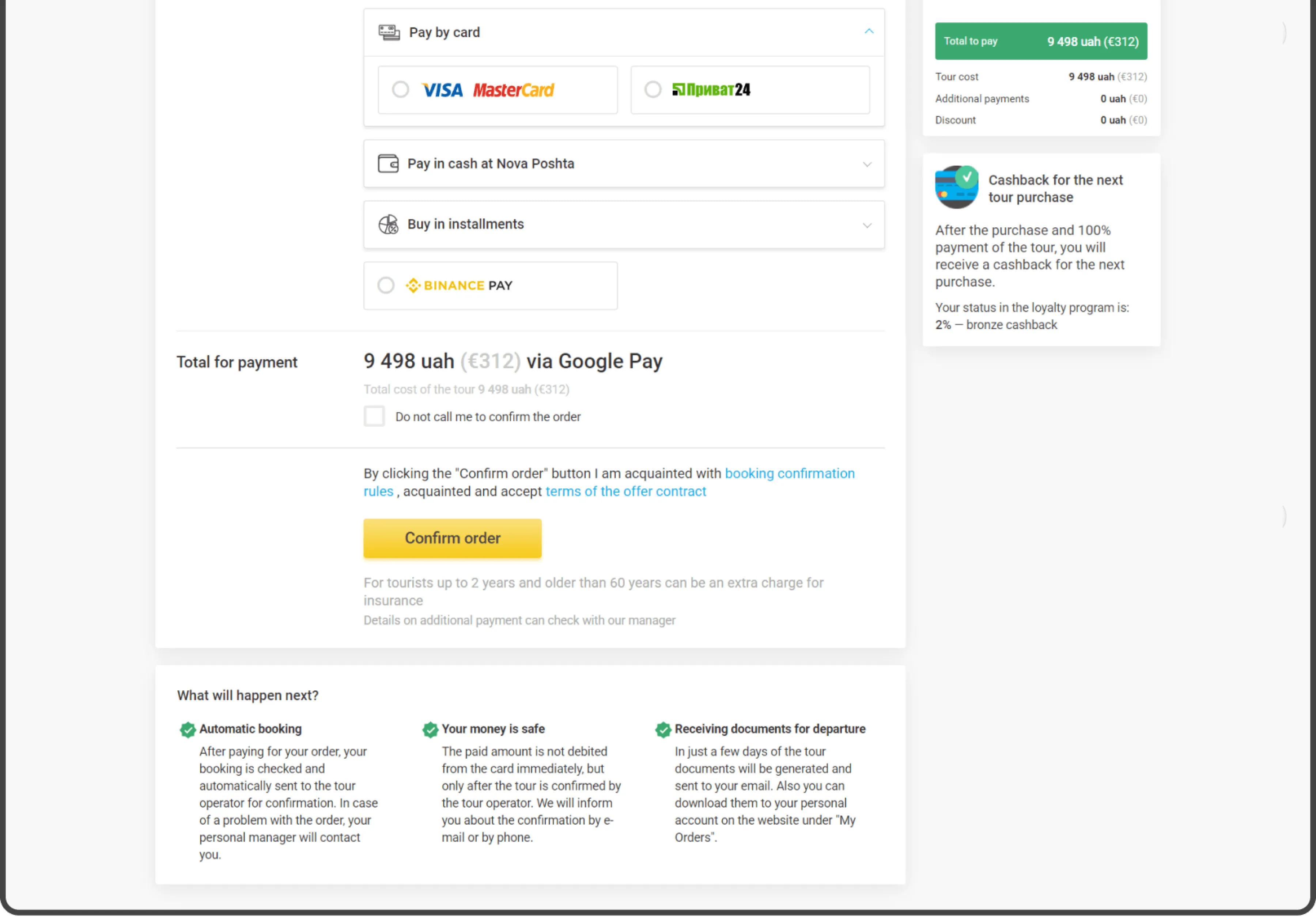
Task: Click the wallet icon for Nova Poshta cash
Action: pyautogui.click(x=388, y=164)
